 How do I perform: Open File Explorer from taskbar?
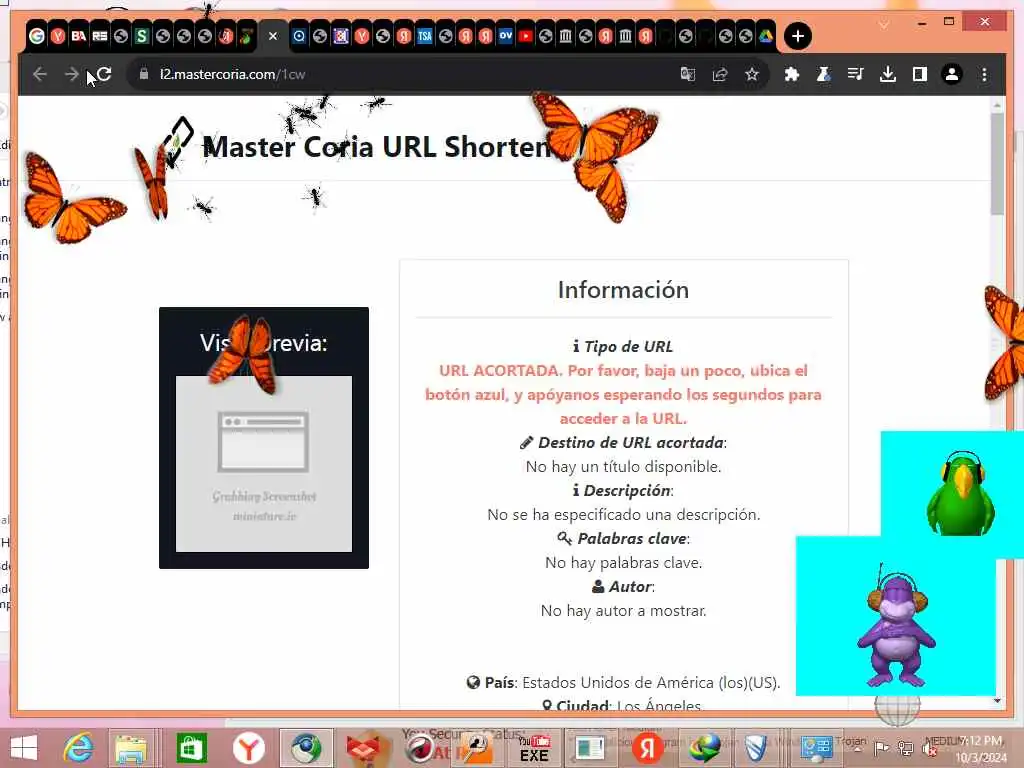131,748
